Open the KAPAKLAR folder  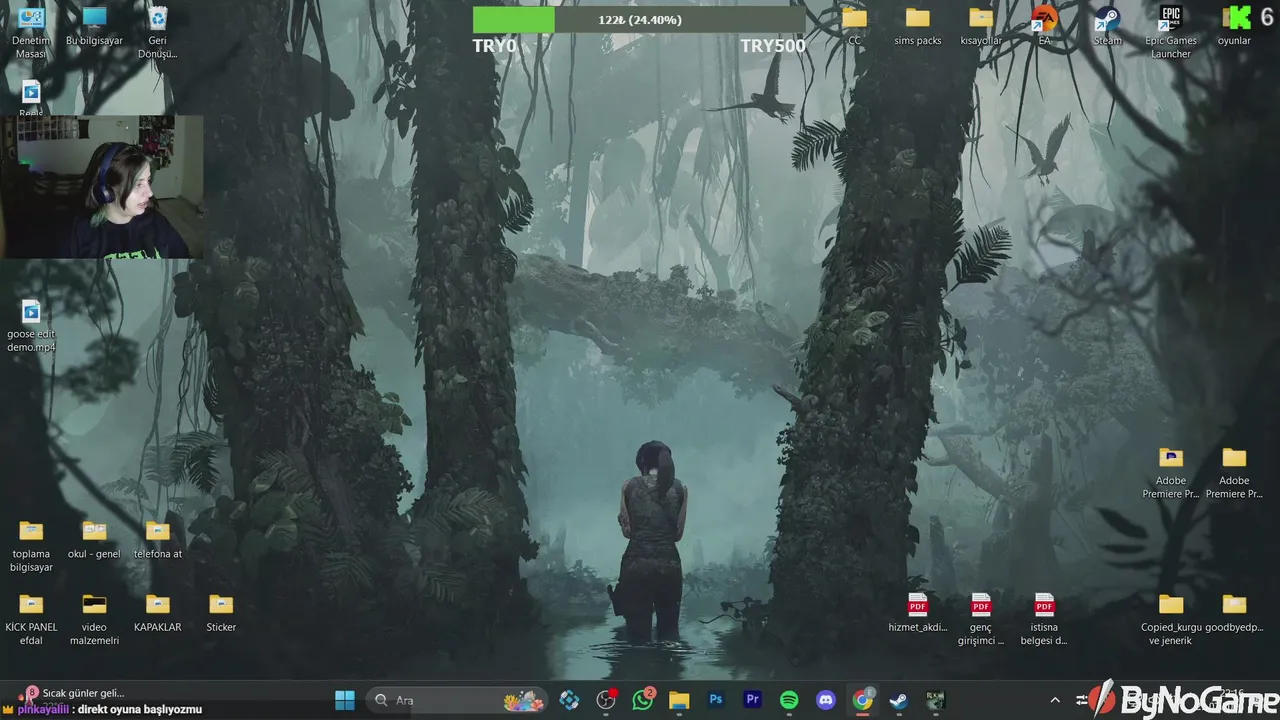pos(157,613)
